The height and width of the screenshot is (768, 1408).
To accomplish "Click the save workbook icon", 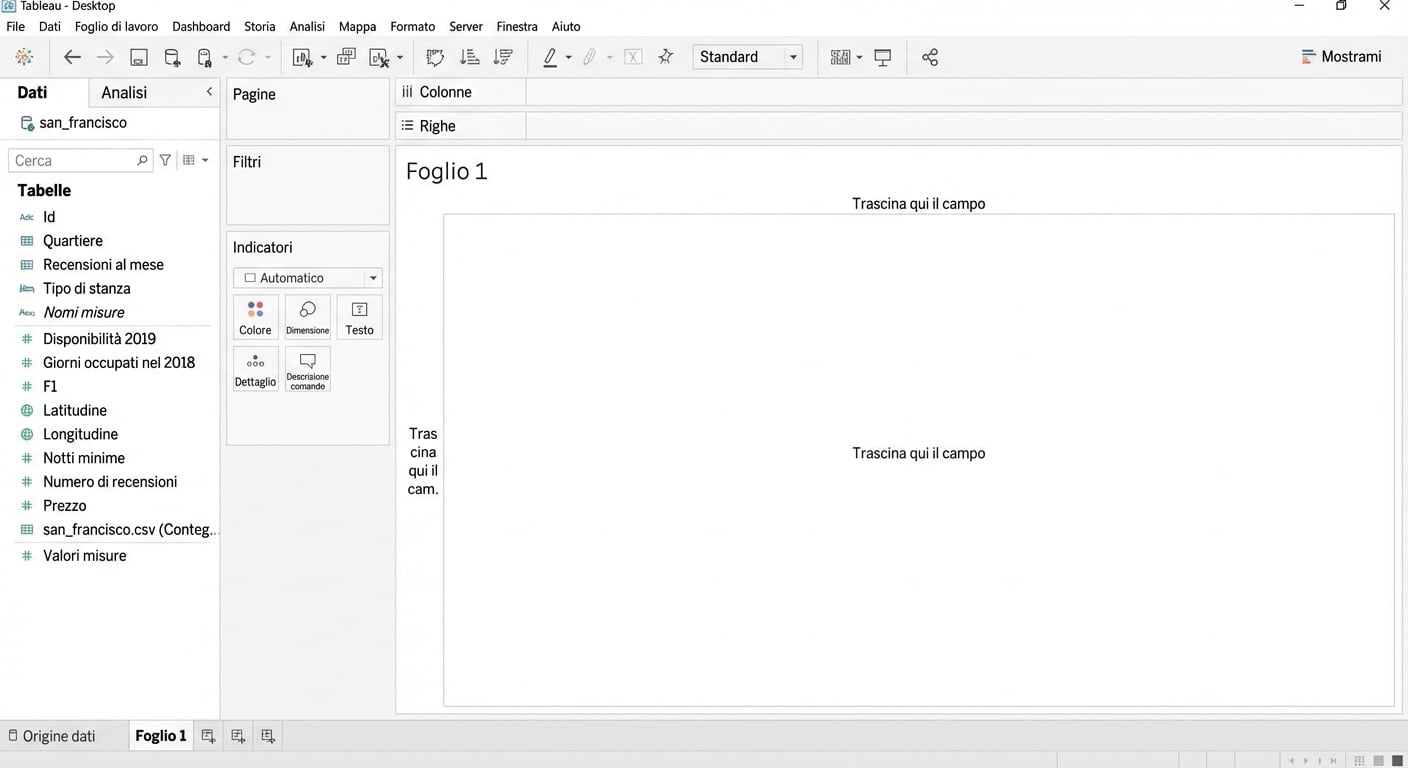I will pyautogui.click(x=139, y=57).
